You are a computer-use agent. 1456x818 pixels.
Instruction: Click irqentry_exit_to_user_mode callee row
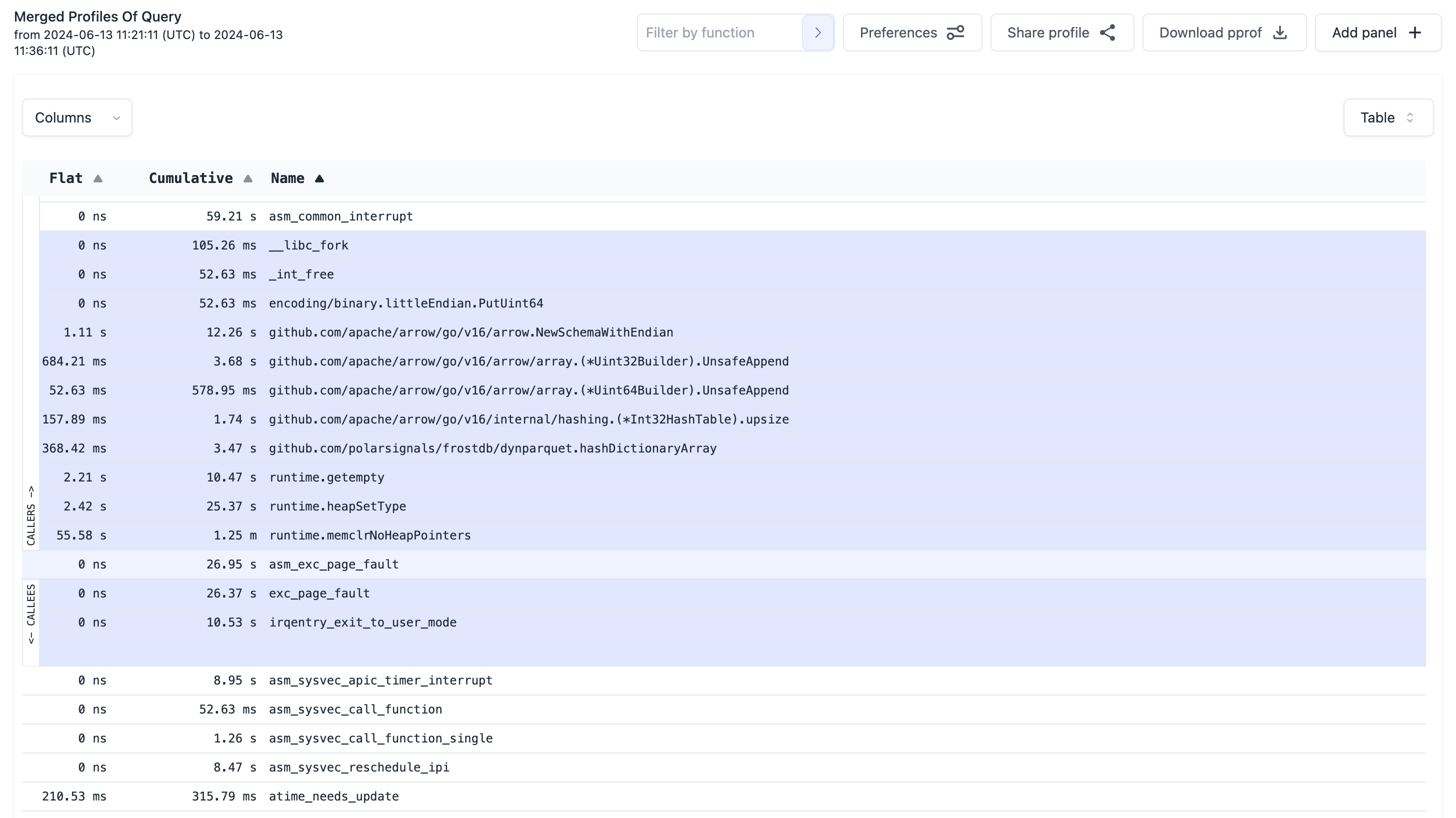(732, 622)
